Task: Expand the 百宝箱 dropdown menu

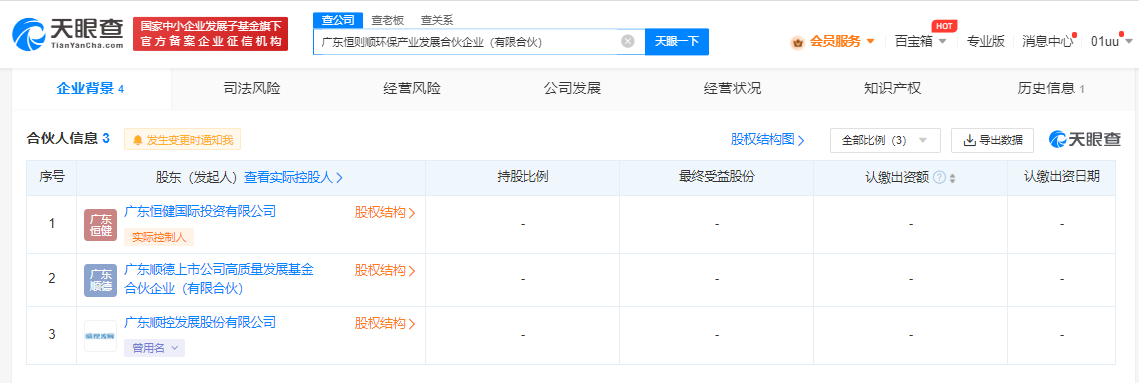Action: 920,41
